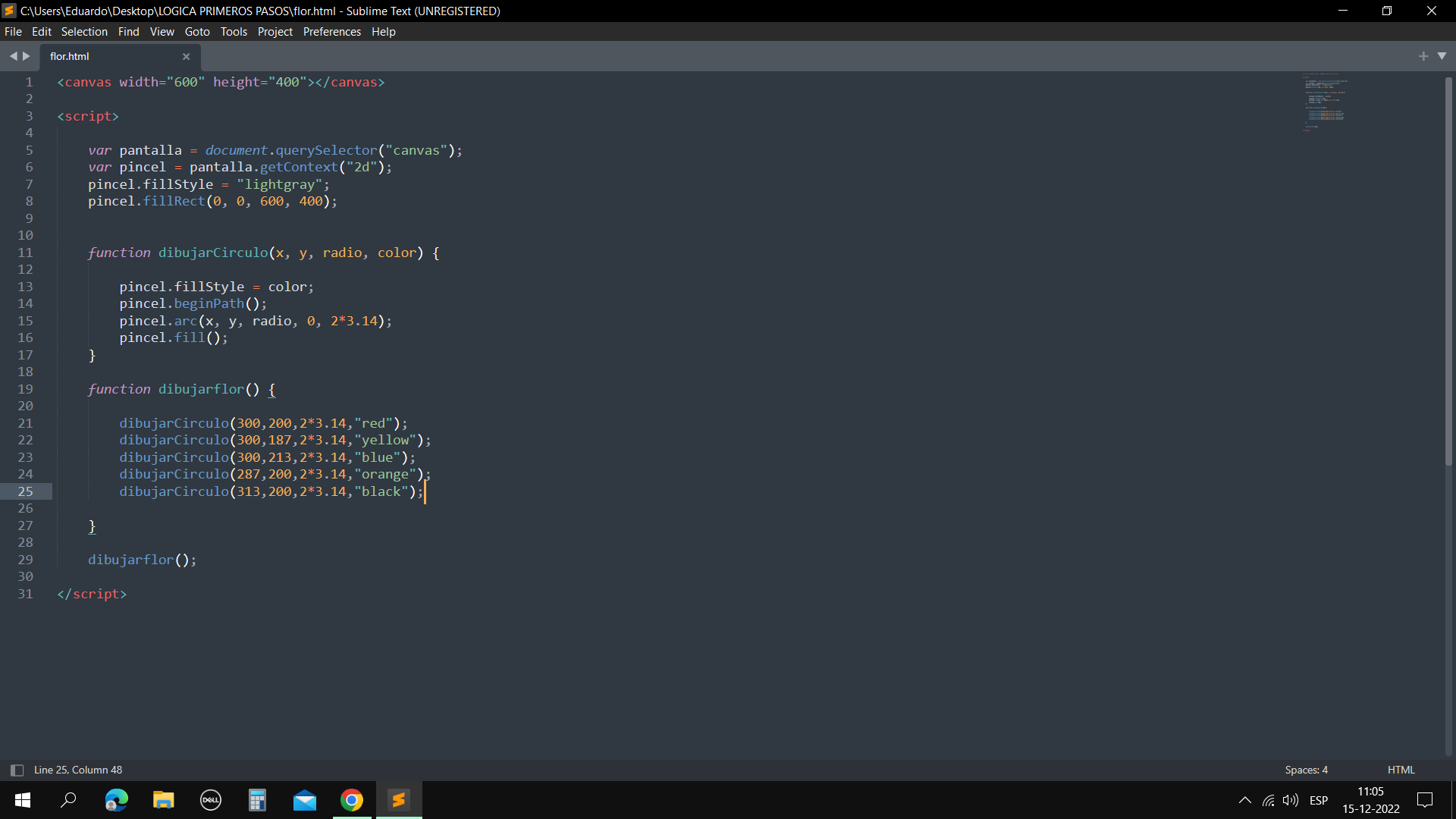The height and width of the screenshot is (819, 1456).
Task: Click the "blue" dibujarCirculo call
Action: click(267, 457)
